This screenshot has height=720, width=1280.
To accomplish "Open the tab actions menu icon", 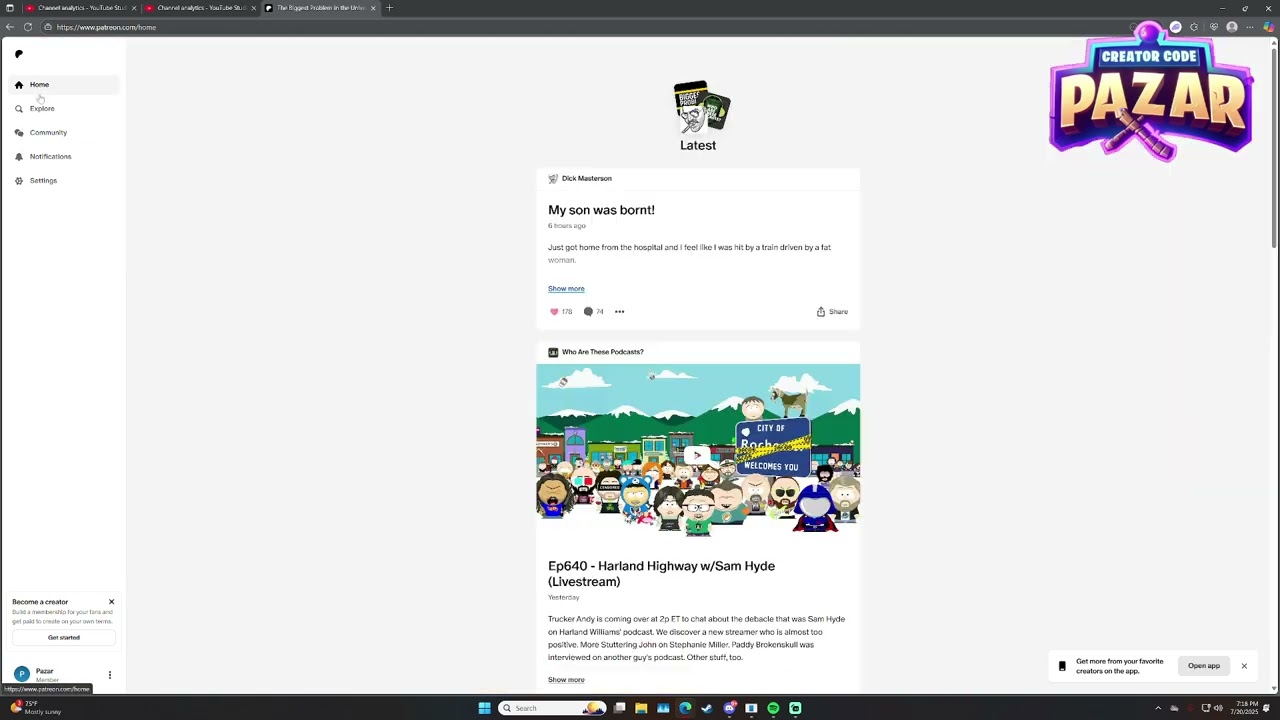I will 10,8.
